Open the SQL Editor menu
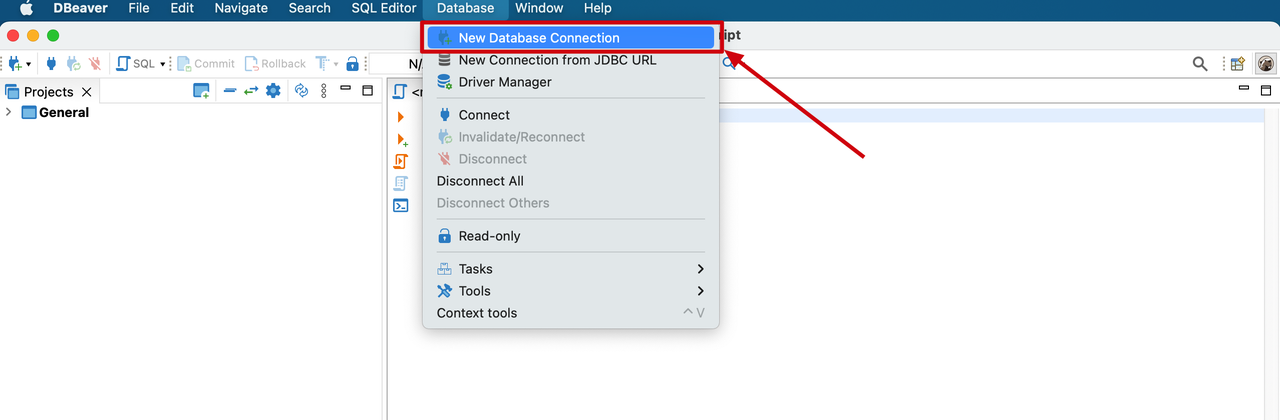 pos(383,8)
